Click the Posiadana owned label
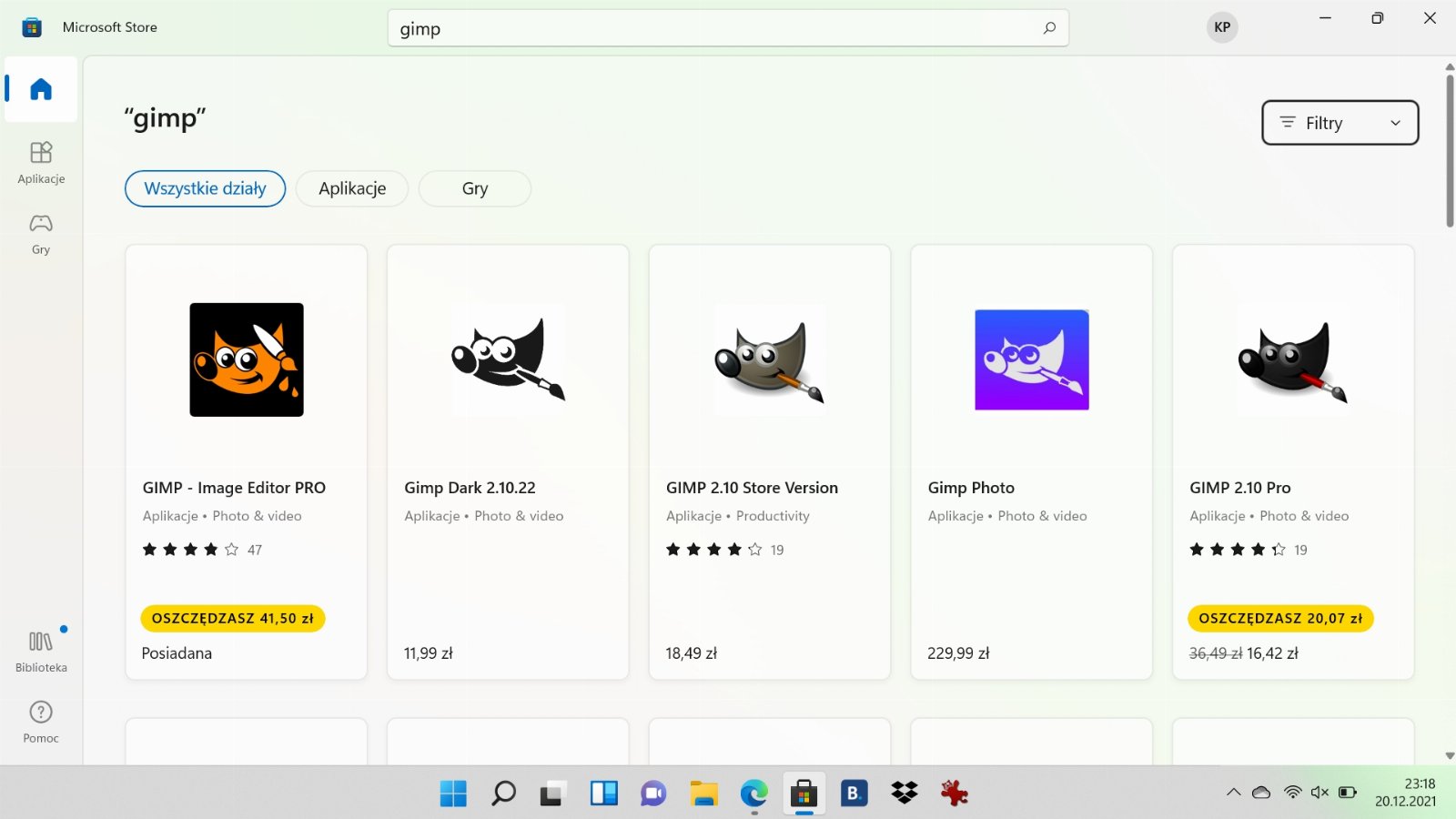The image size is (1456, 819). tap(177, 653)
